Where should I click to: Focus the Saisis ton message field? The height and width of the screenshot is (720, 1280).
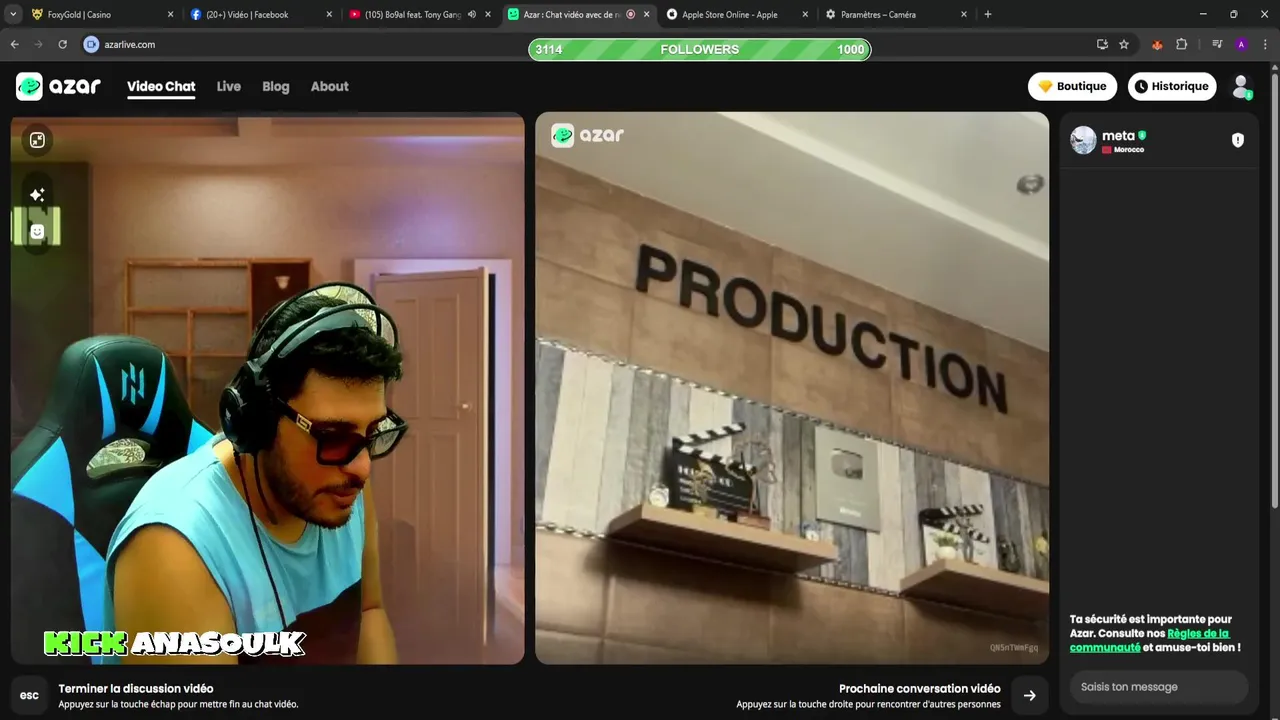(x=1159, y=687)
